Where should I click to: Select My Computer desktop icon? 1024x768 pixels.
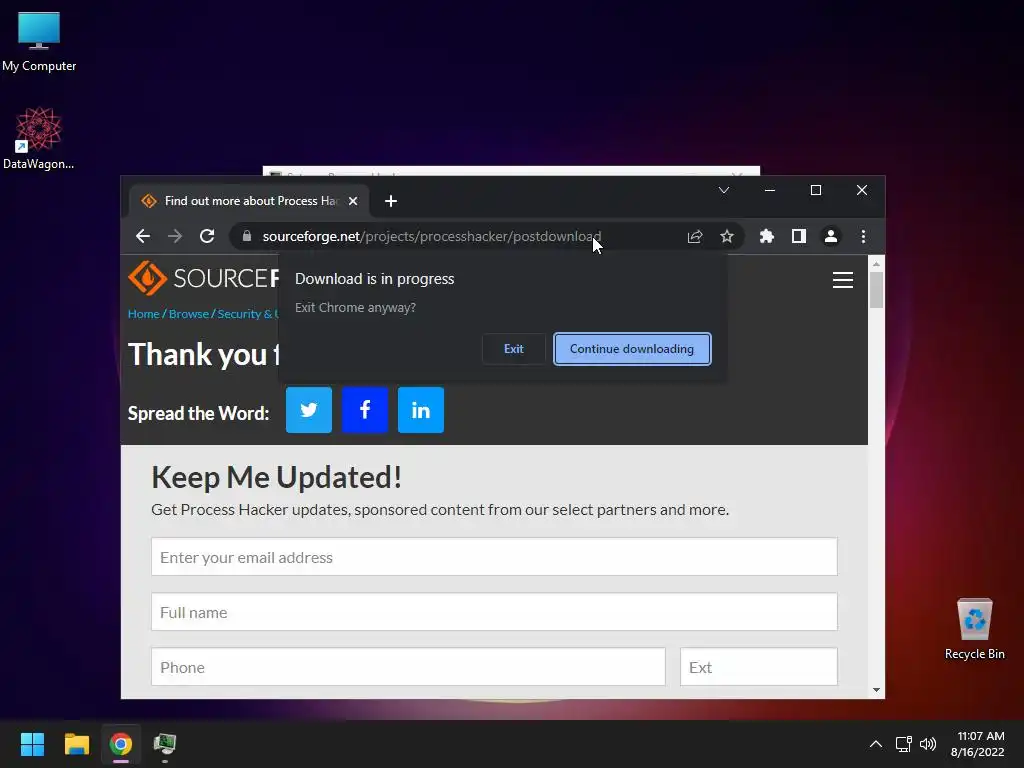pyautogui.click(x=39, y=42)
